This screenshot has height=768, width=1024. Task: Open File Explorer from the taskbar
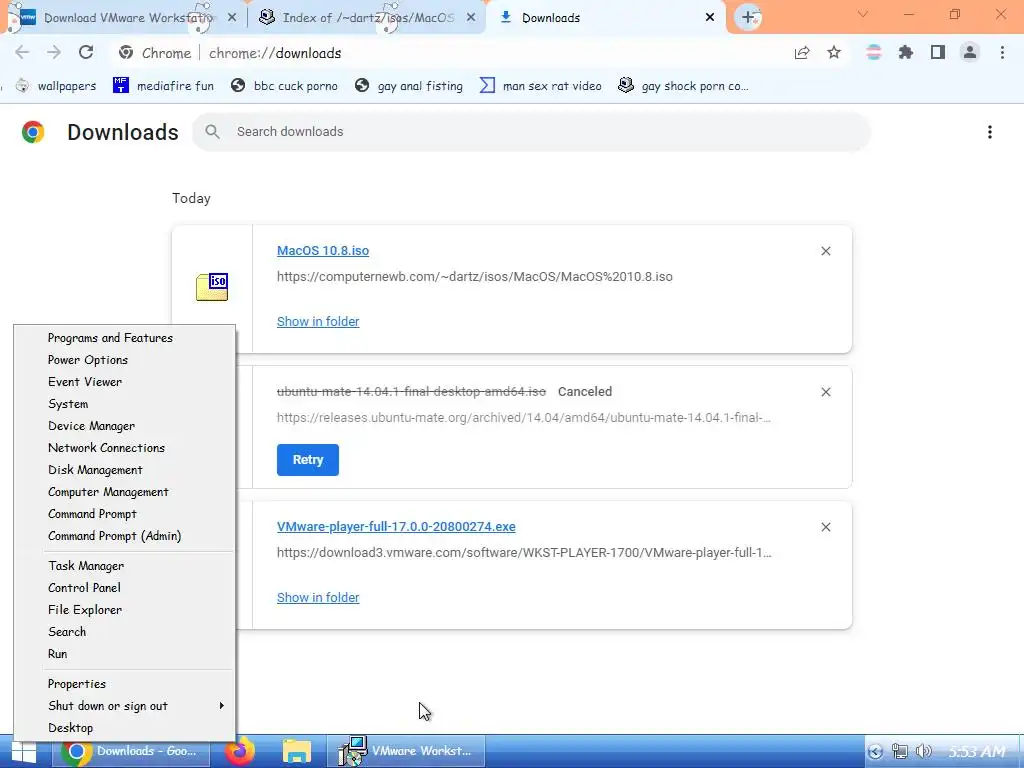tap(296, 751)
